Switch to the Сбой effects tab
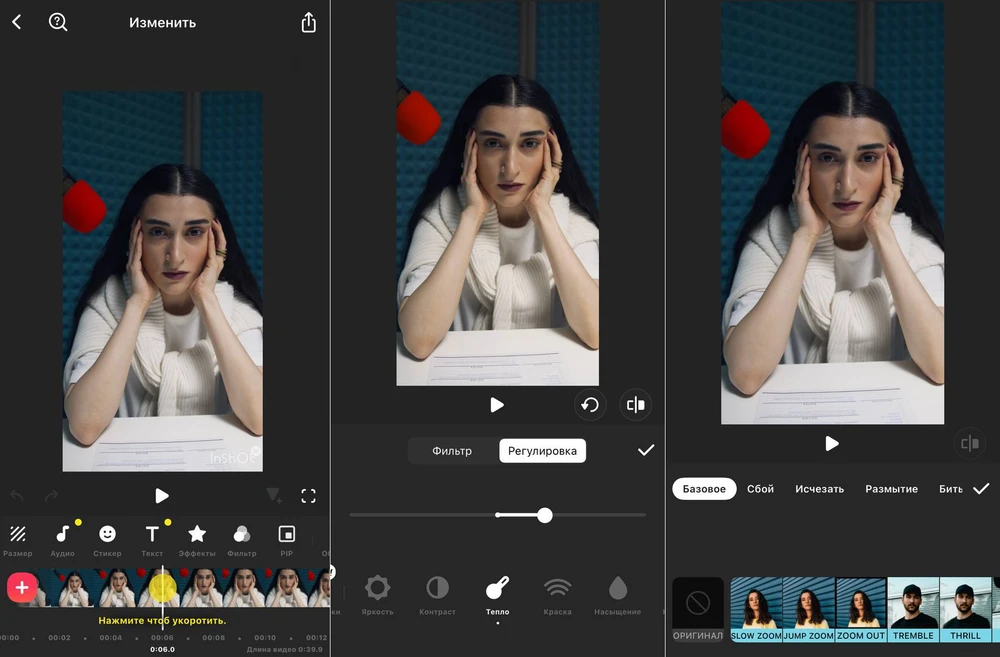This screenshot has width=1000, height=657. (x=761, y=489)
